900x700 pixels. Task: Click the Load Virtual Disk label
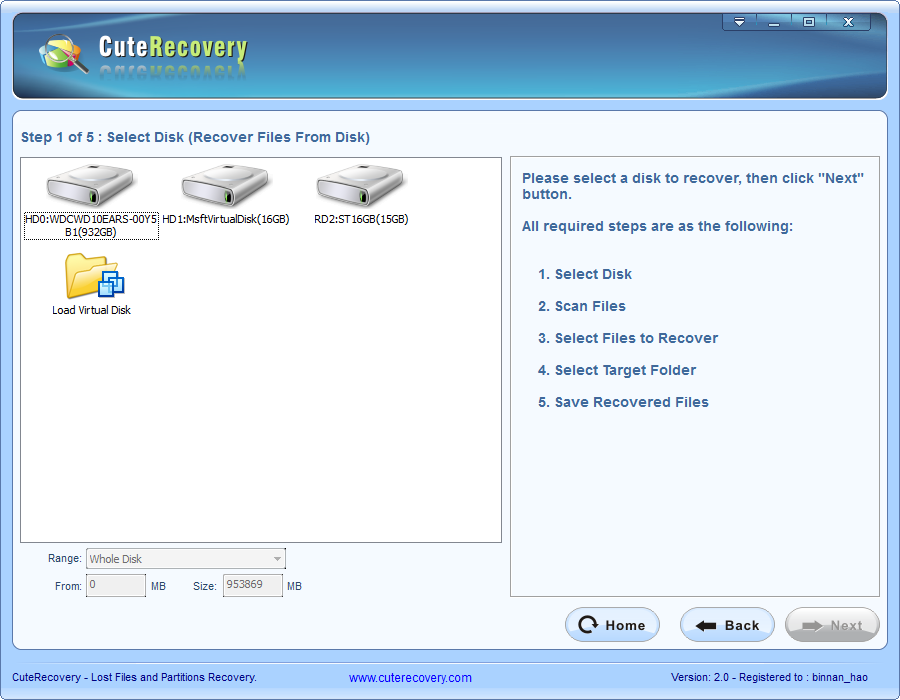click(x=91, y=310)
